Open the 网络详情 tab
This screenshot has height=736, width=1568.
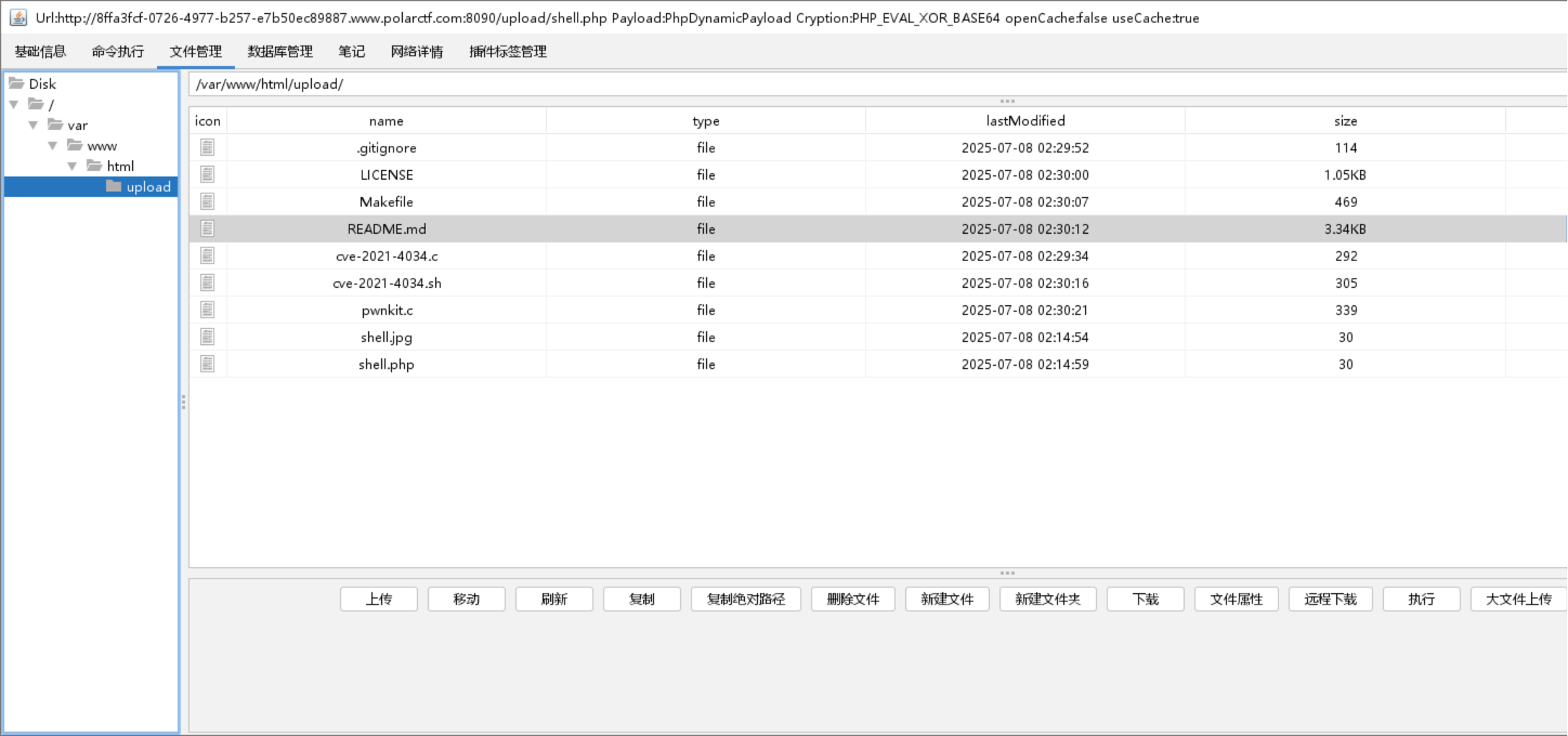417,51
